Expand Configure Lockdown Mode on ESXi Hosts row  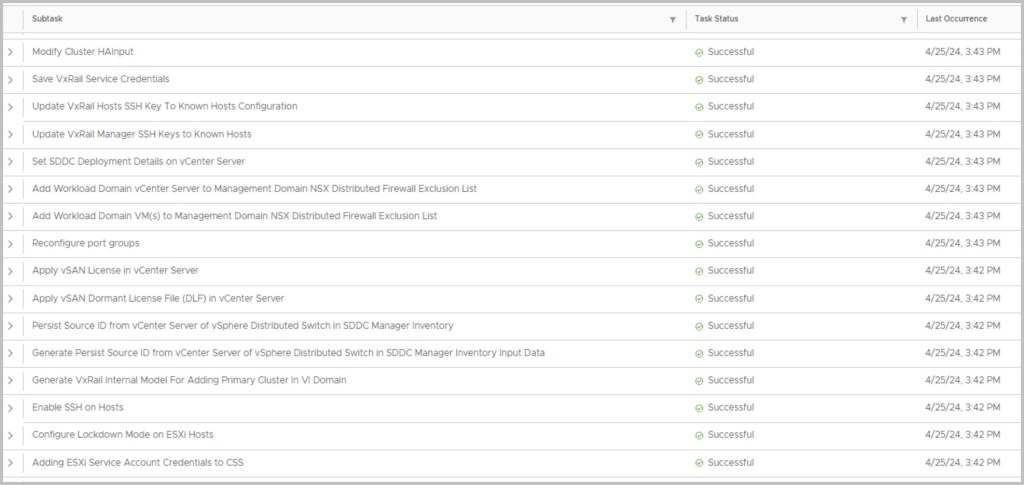[11, 435]
